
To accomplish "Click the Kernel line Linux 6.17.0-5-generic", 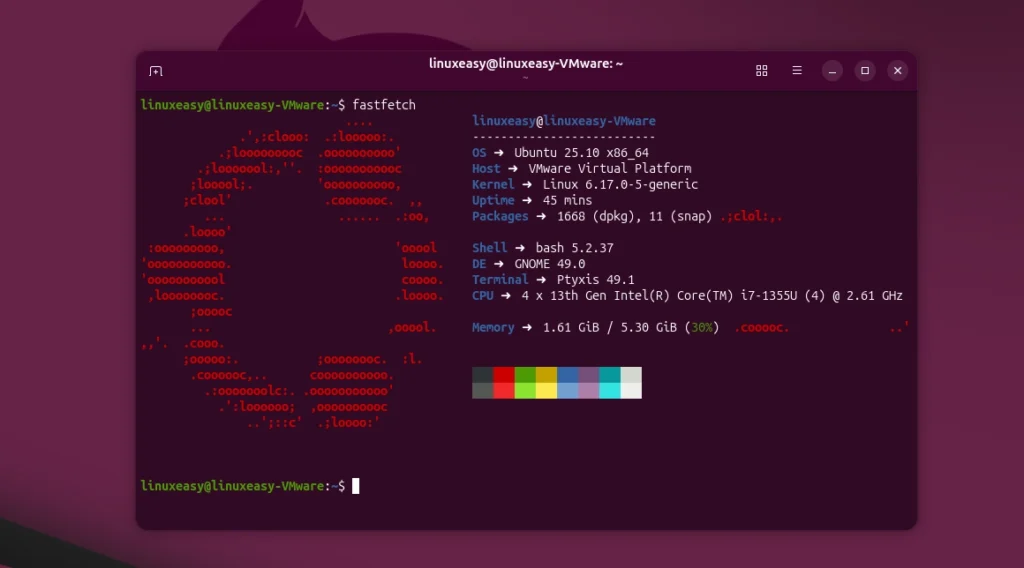I will click(585, 184).
